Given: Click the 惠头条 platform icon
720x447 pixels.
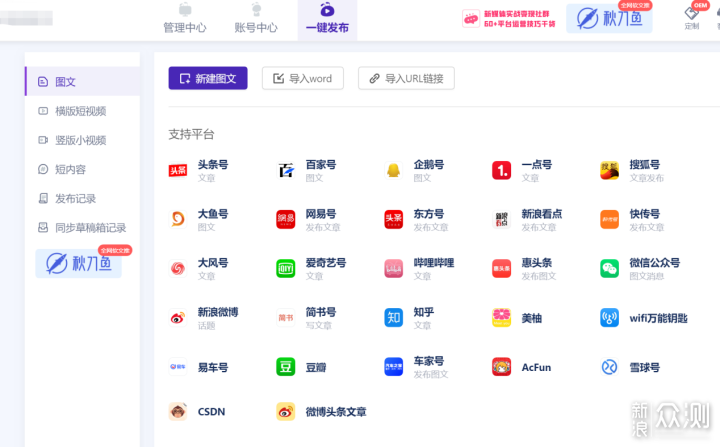Looking at the screenshot, I should coord(501,268).
